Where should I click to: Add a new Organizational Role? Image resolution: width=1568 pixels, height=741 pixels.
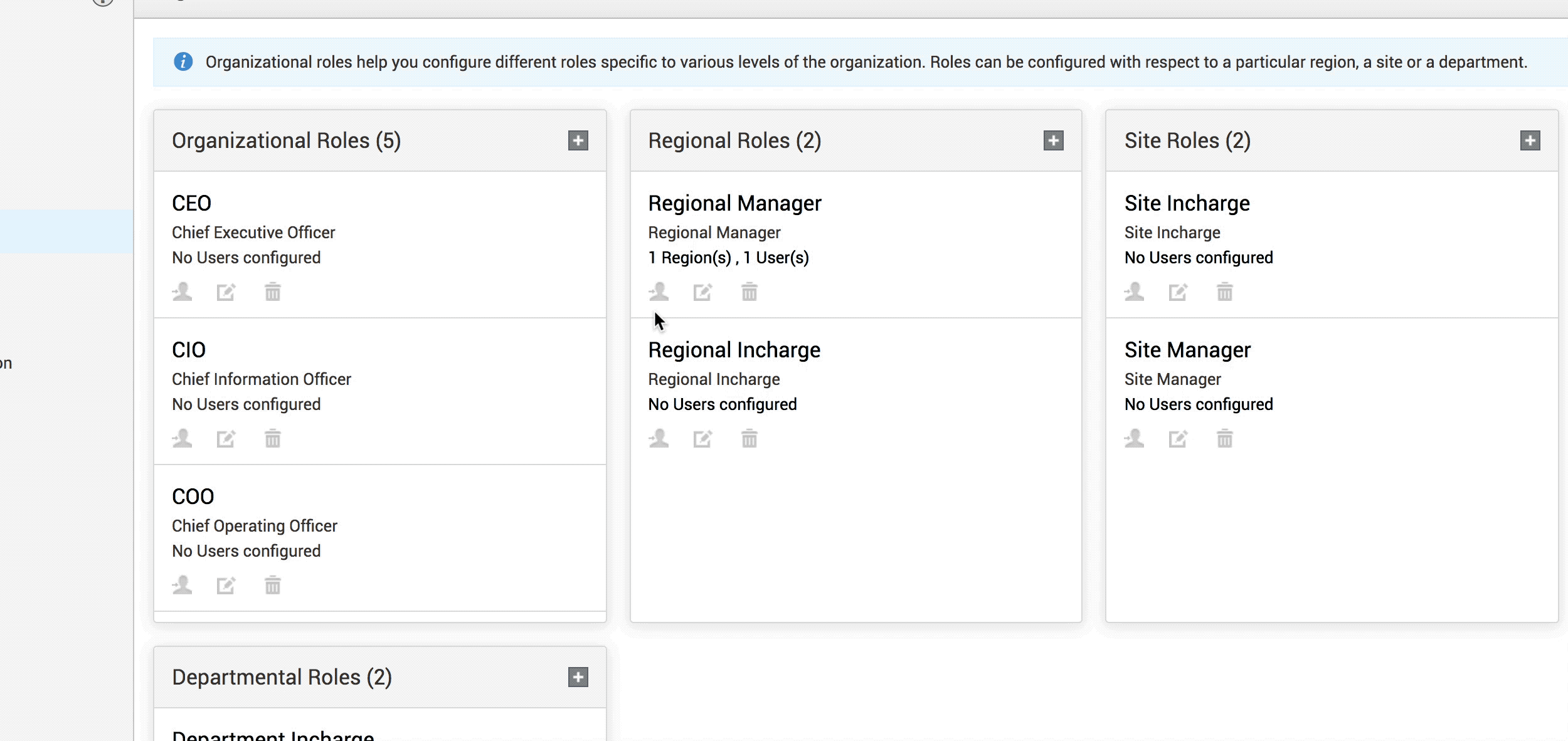tap(578, 140)
